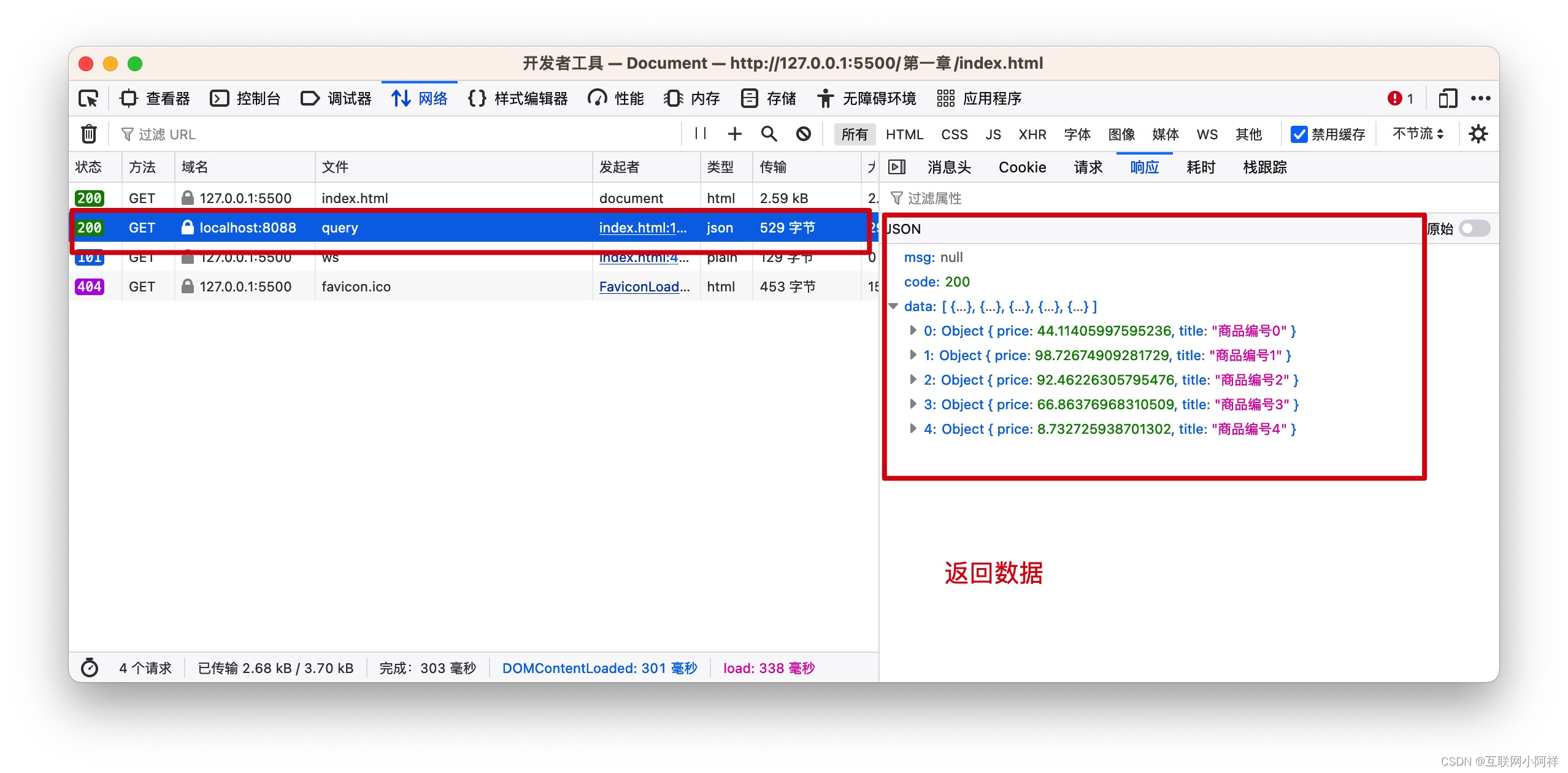1568x773 pixels.
Task: Expand the 商品编号0 object node
Action: 913,331
